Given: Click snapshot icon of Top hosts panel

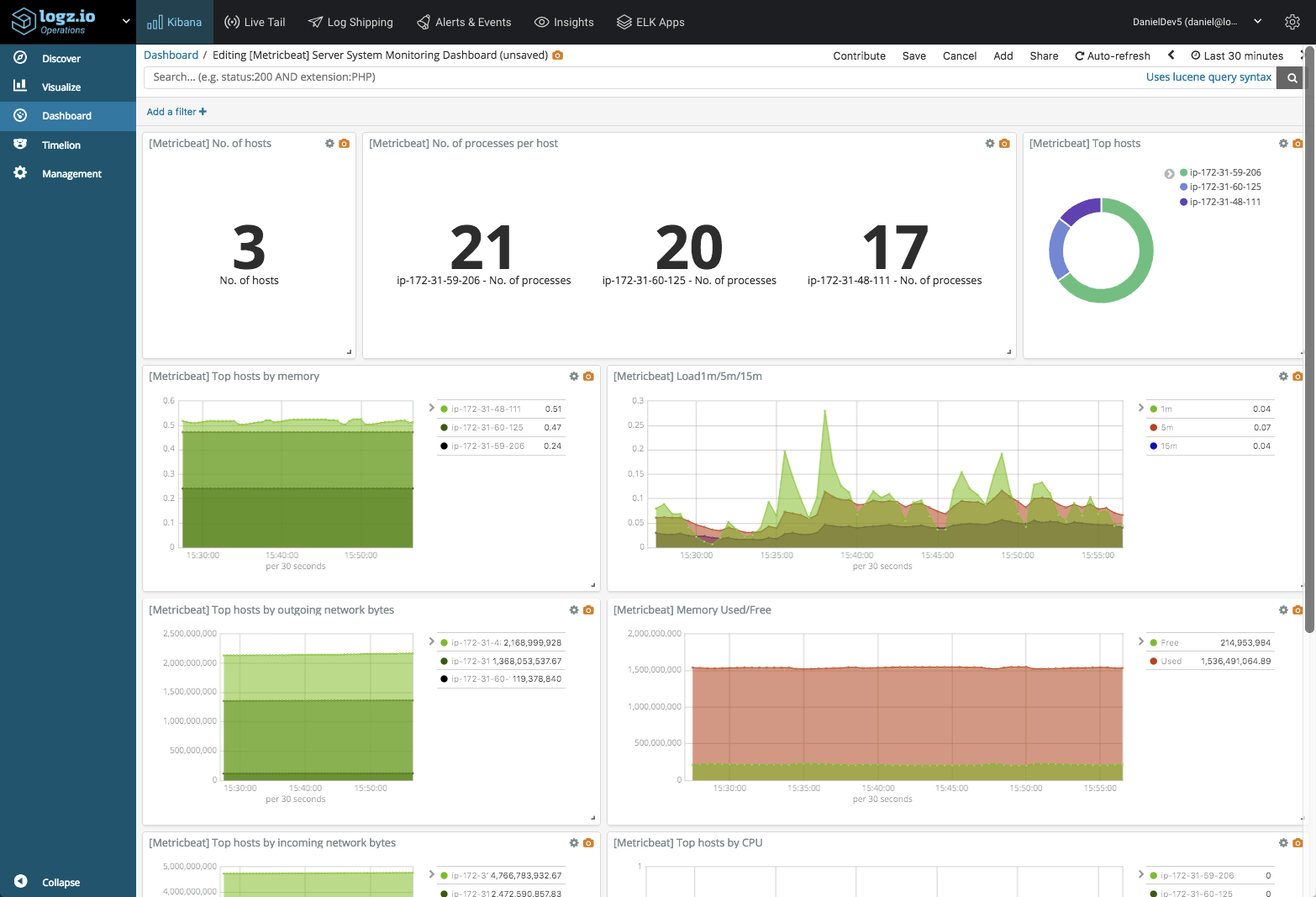Looking at the screenshot, I should coord(1298,144).
